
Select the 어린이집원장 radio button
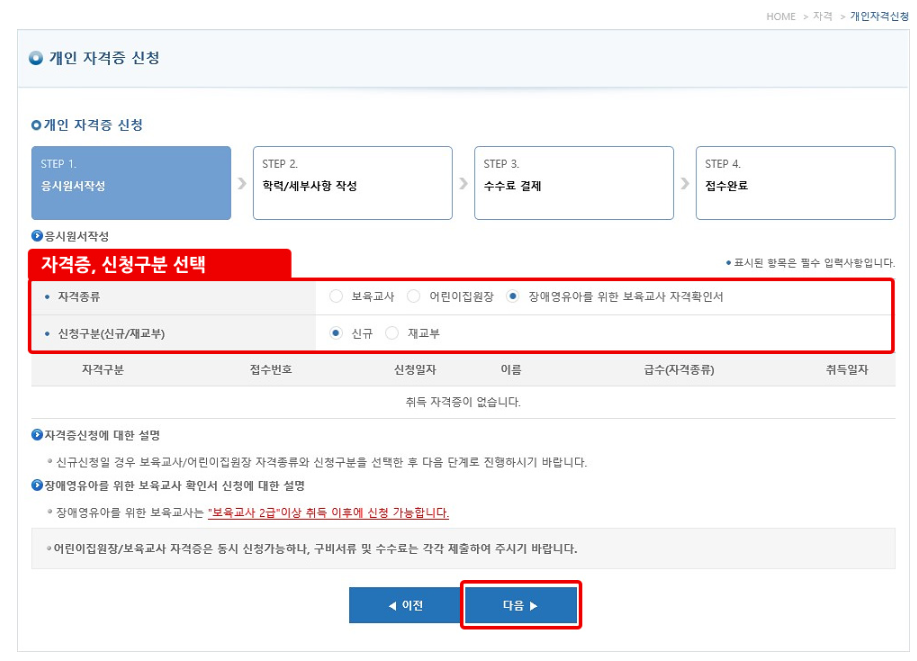tap(413, 297)
